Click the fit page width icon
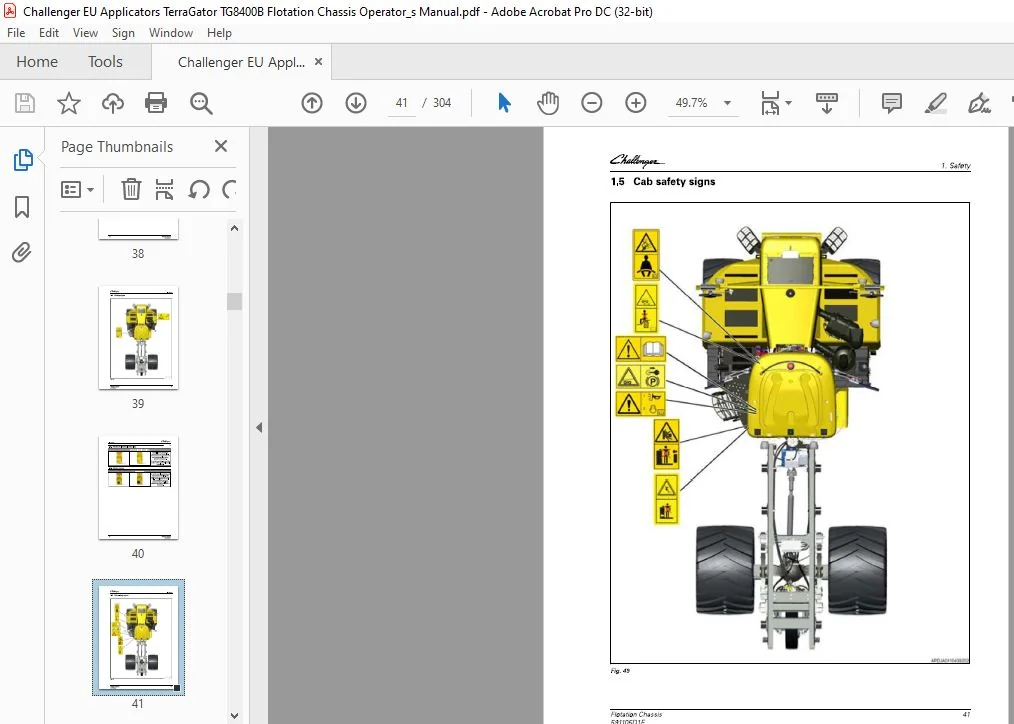This screenshot has height=724, width=1014. (770, 103)
